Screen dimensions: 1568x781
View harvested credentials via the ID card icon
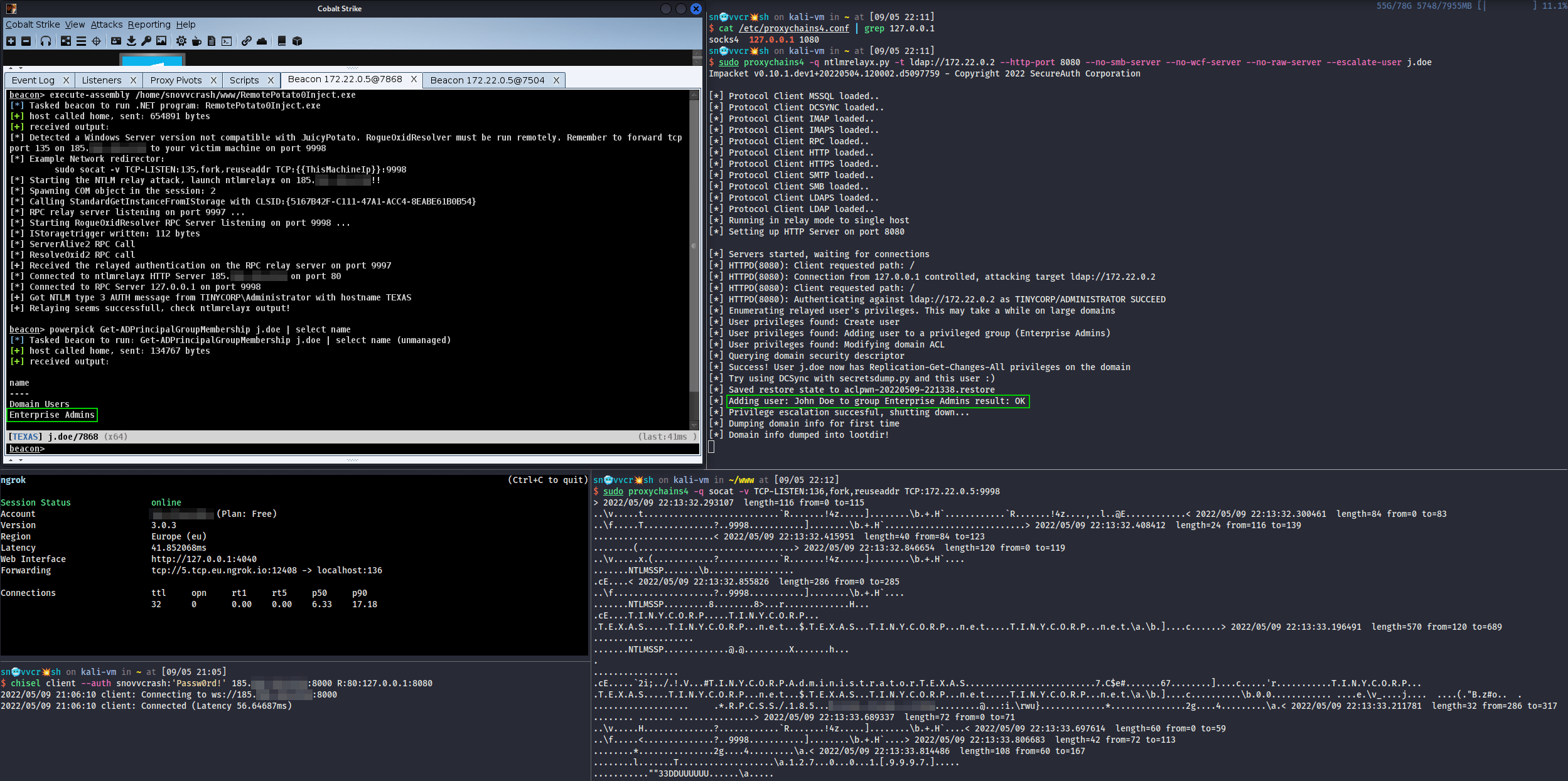[116, 41]
